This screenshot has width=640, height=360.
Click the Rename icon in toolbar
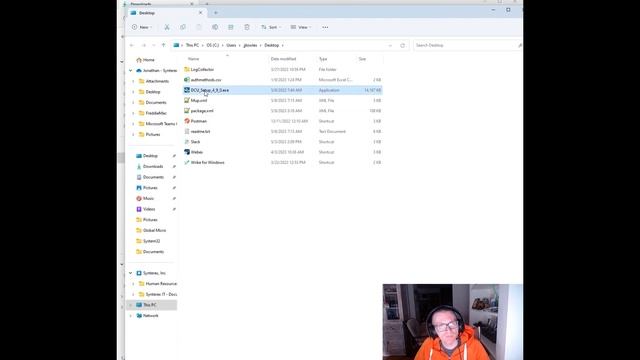215,27
